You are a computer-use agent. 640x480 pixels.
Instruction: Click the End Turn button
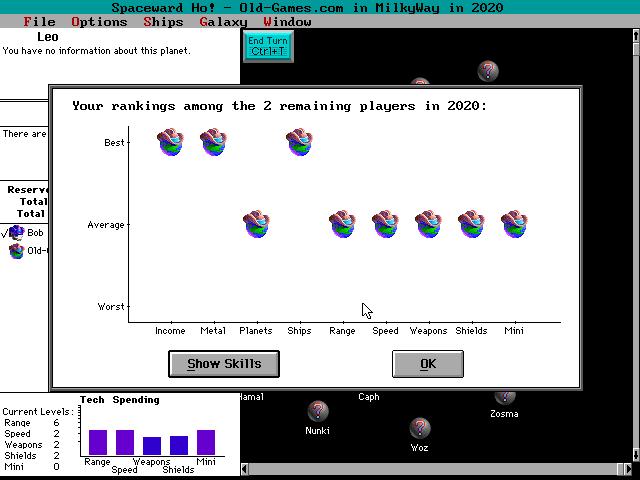point(268,46)
